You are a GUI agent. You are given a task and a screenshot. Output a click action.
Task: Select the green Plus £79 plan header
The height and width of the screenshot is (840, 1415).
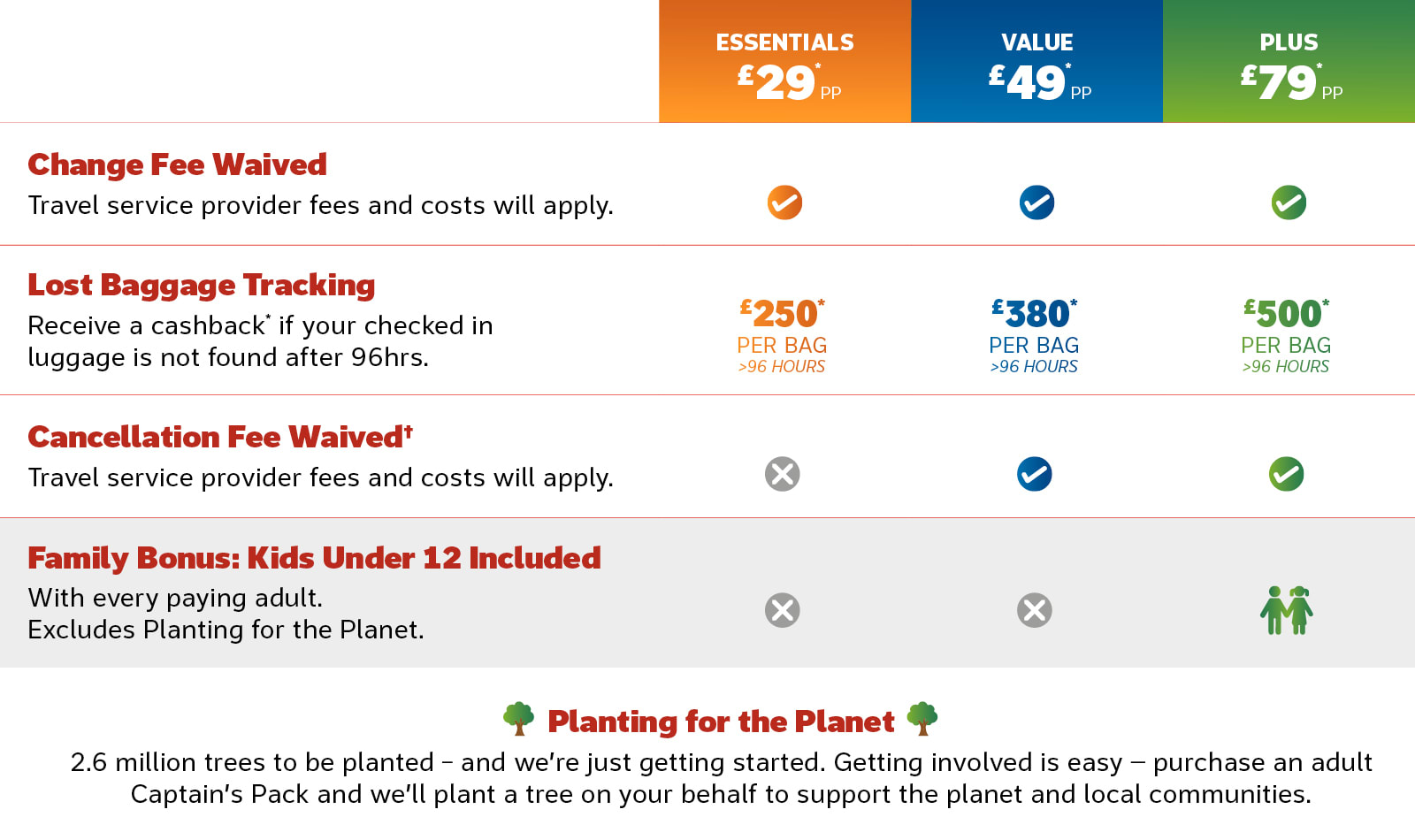pos(1289,62)
